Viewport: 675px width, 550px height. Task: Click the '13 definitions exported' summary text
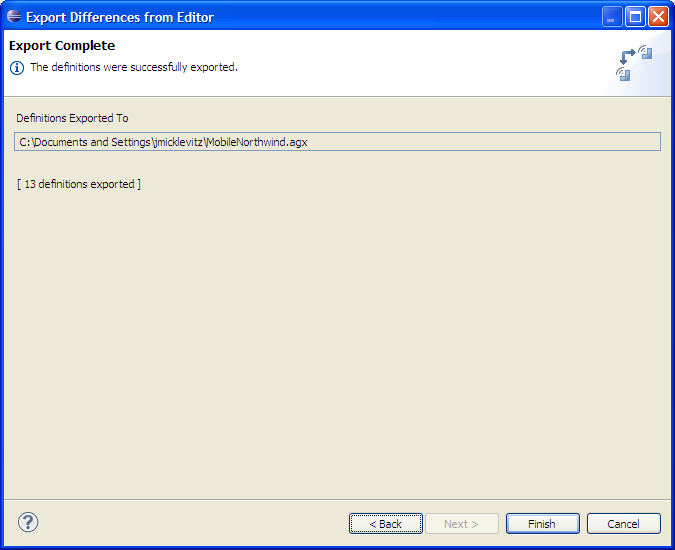[x=79, y=184]
